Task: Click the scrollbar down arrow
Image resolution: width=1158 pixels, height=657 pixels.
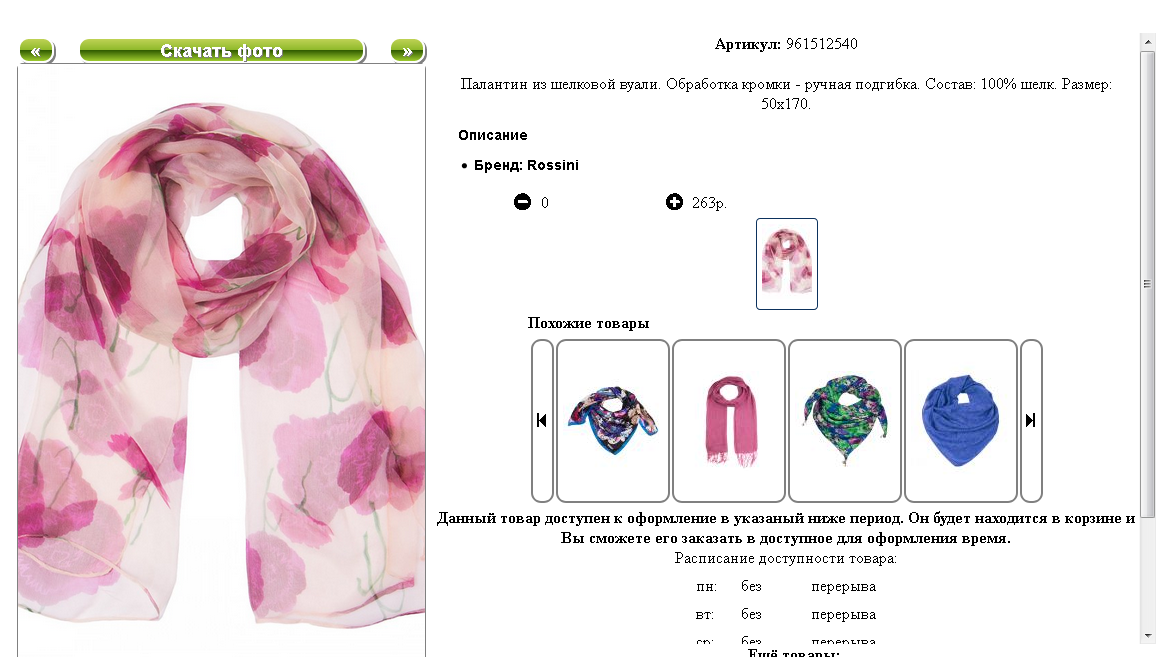Action: tap(1147, 635)
